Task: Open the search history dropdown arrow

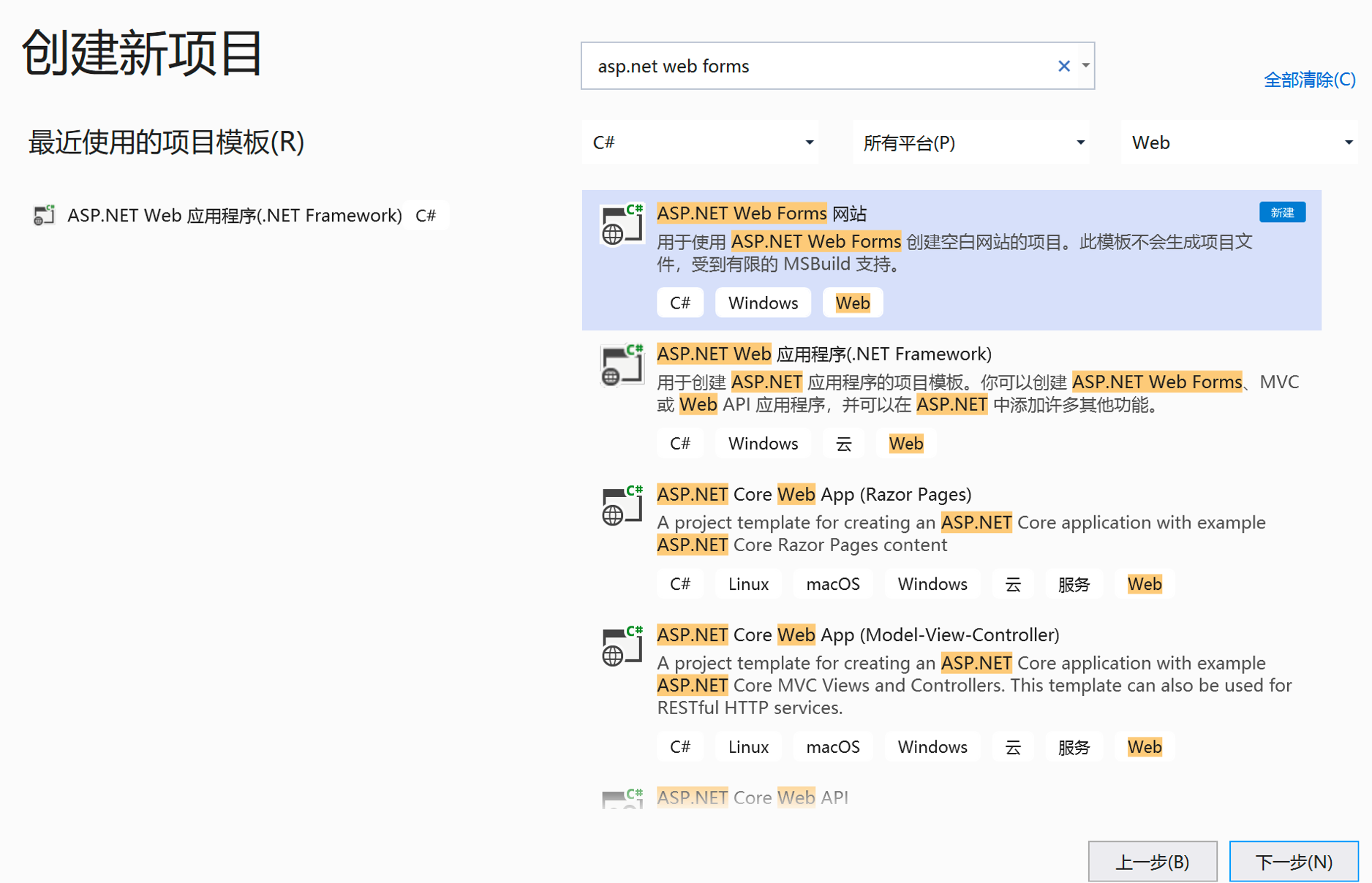Action: [1086, 66]
